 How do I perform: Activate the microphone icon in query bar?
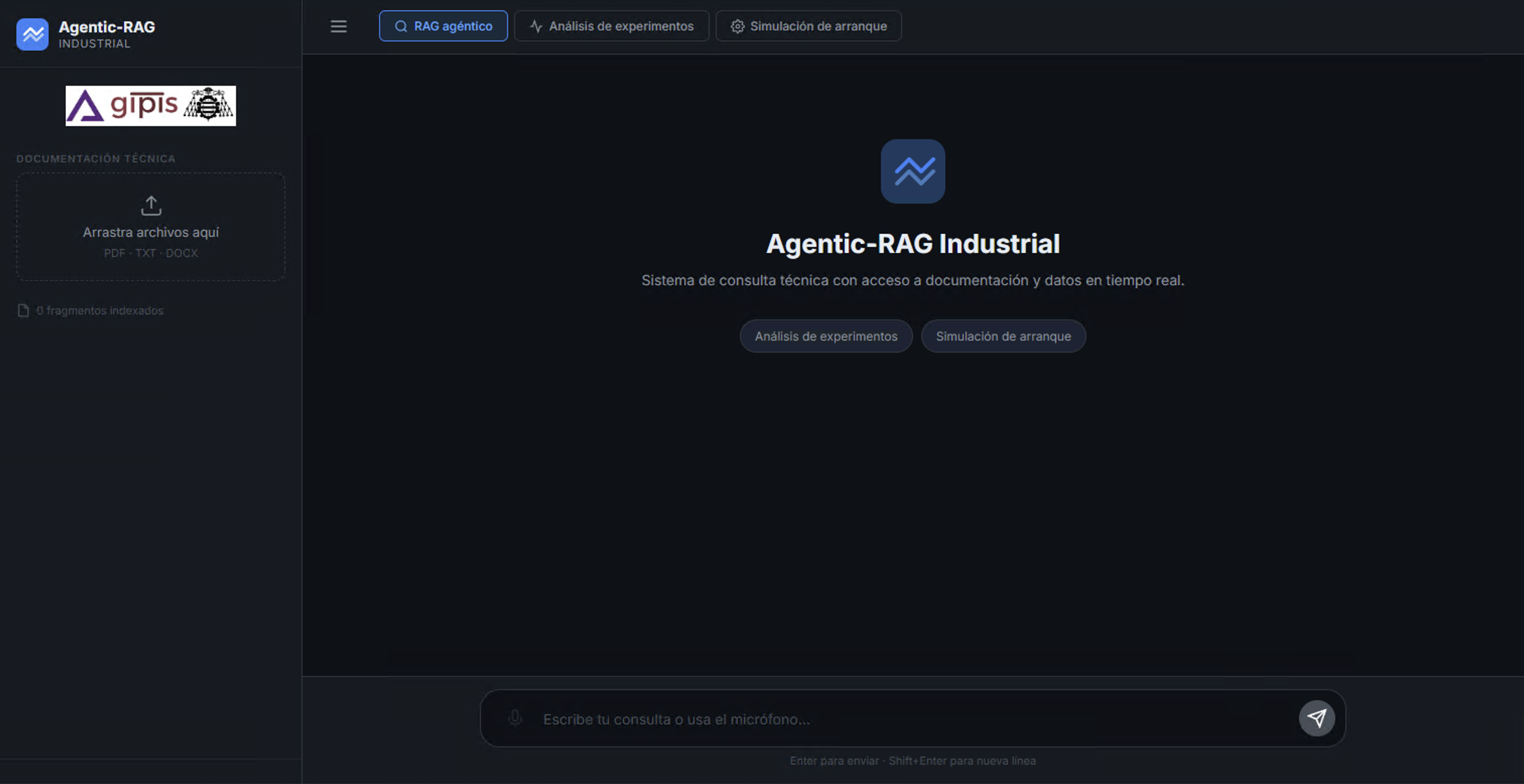515,718
